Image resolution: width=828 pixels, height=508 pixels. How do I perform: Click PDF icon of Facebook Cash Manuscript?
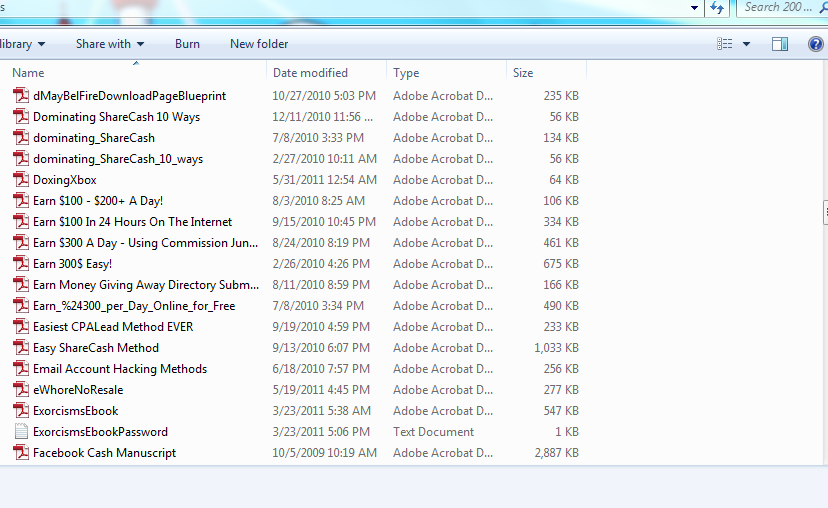click(21, 453)
